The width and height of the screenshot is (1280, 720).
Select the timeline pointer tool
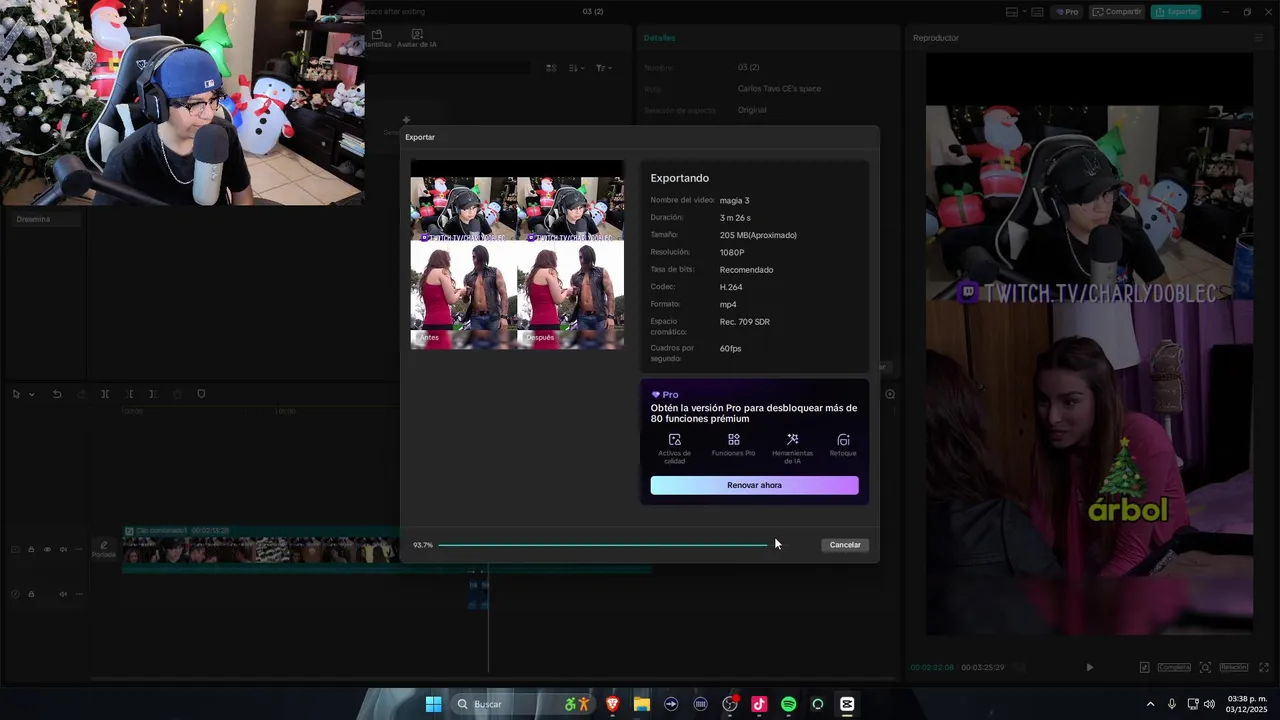16,394
